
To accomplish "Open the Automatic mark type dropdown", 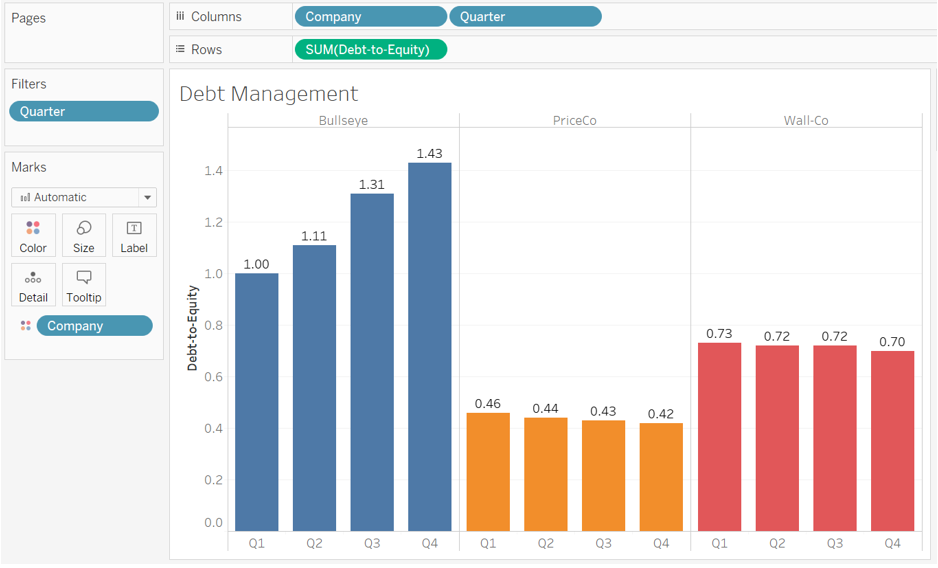I will click(x=84, y=197).
